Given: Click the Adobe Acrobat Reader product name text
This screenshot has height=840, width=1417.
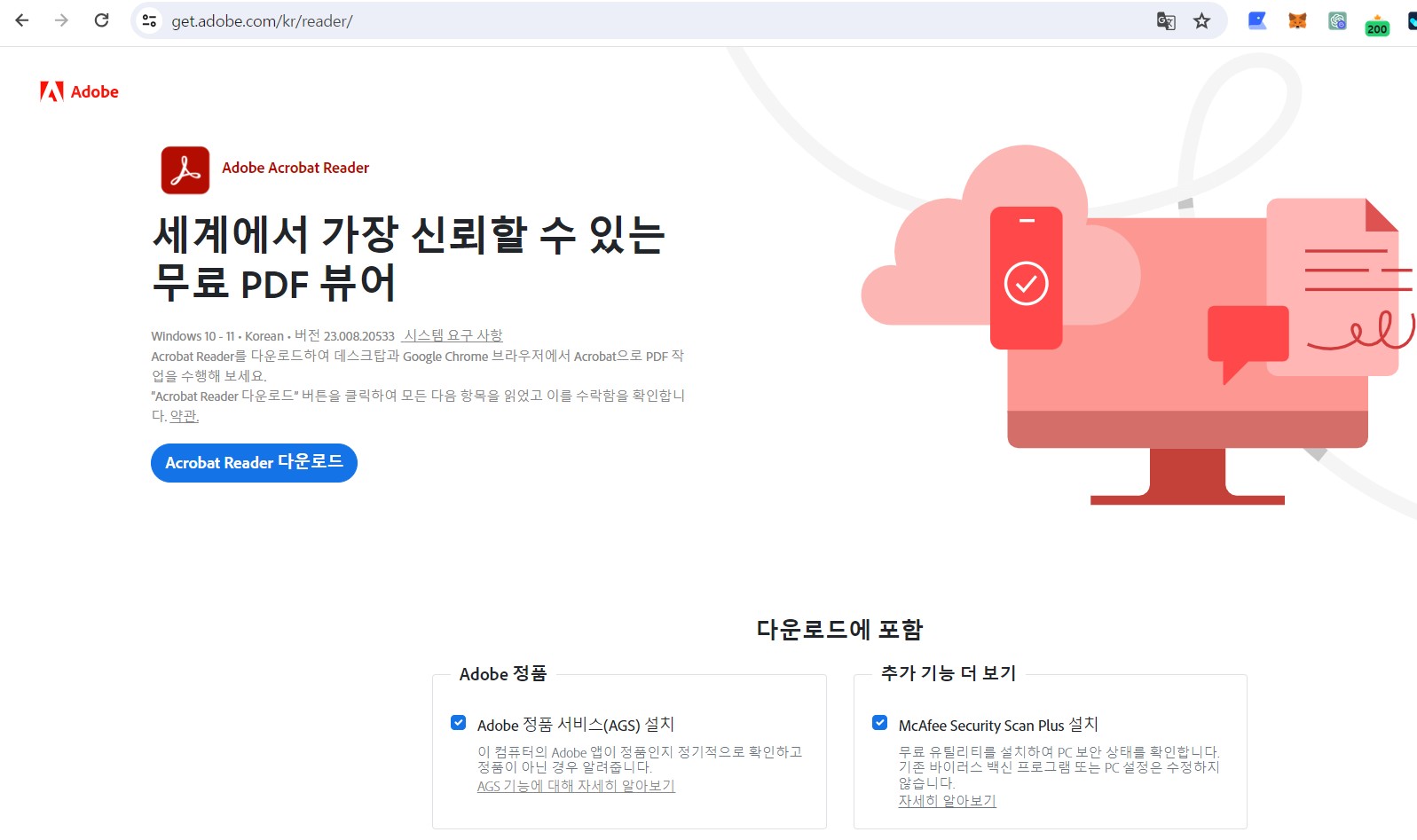Looking at the screenshot, I should 295,168.
